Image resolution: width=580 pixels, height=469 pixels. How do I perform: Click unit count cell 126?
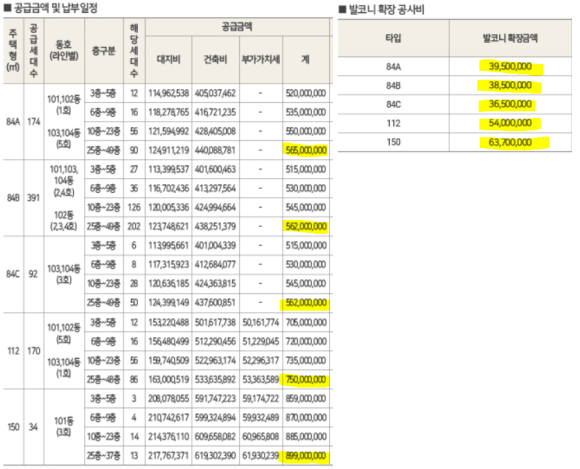coord(134,207)
